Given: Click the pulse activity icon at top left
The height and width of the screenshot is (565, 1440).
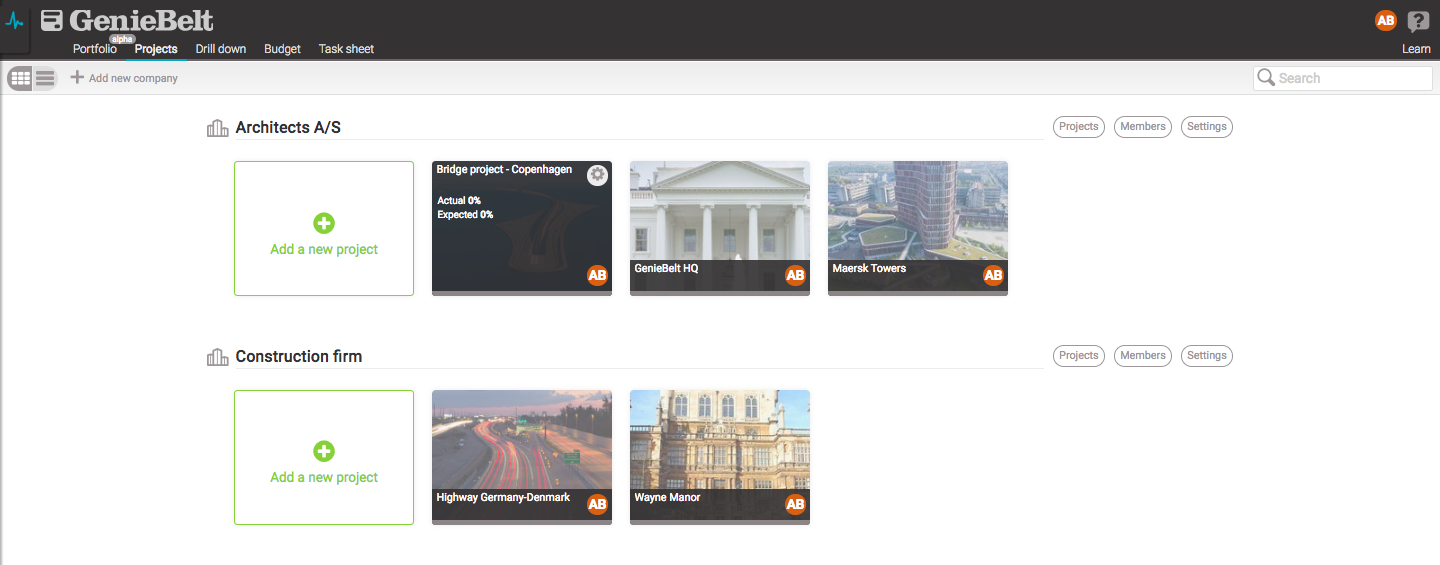Looking at the screenshot, I should pyautogui.click(x=14, y=21).
